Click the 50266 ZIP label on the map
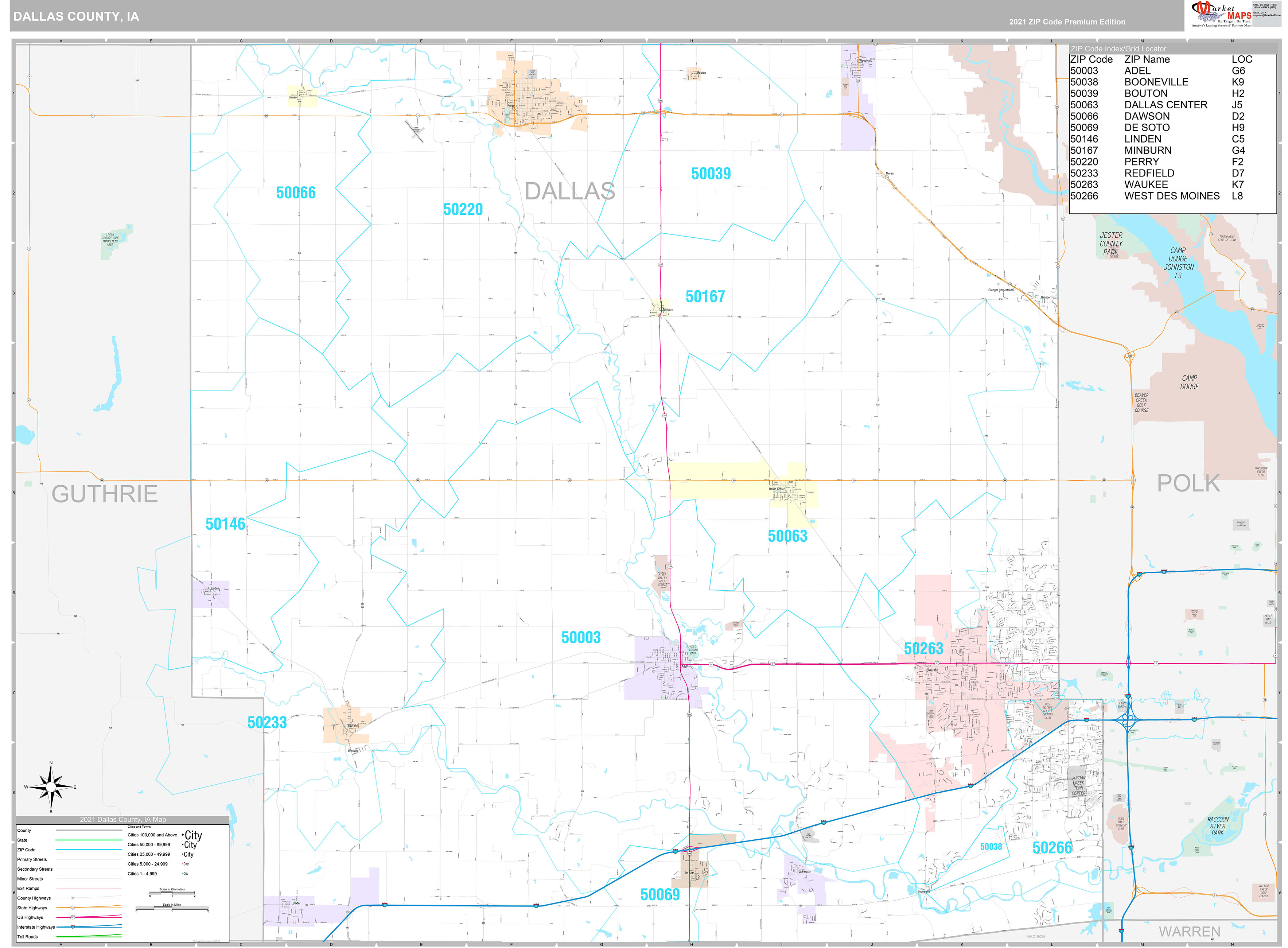Viewport: 1288px width, 948px height. click(x=1052, y=848)
